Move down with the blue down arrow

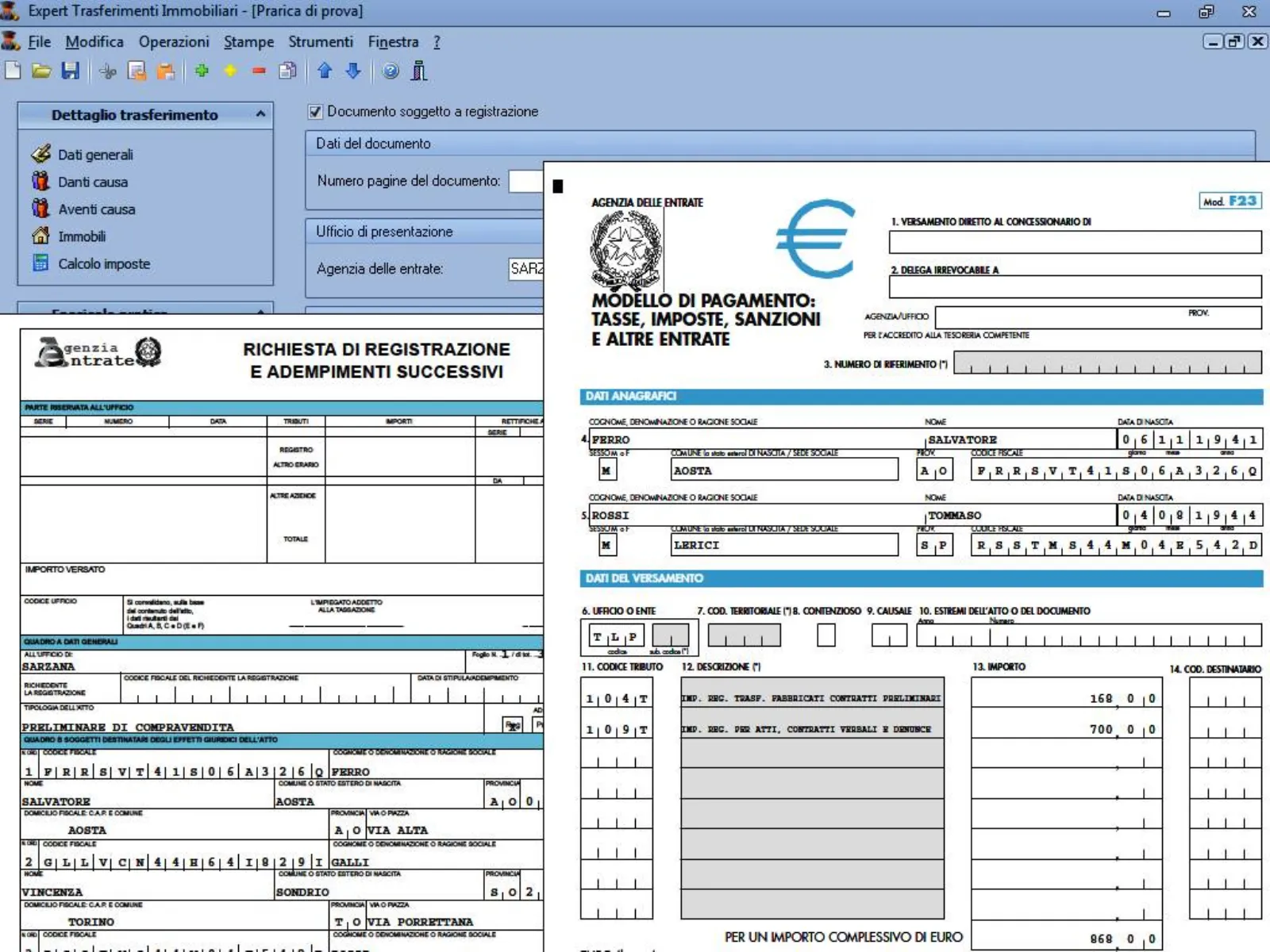(353, 71)
